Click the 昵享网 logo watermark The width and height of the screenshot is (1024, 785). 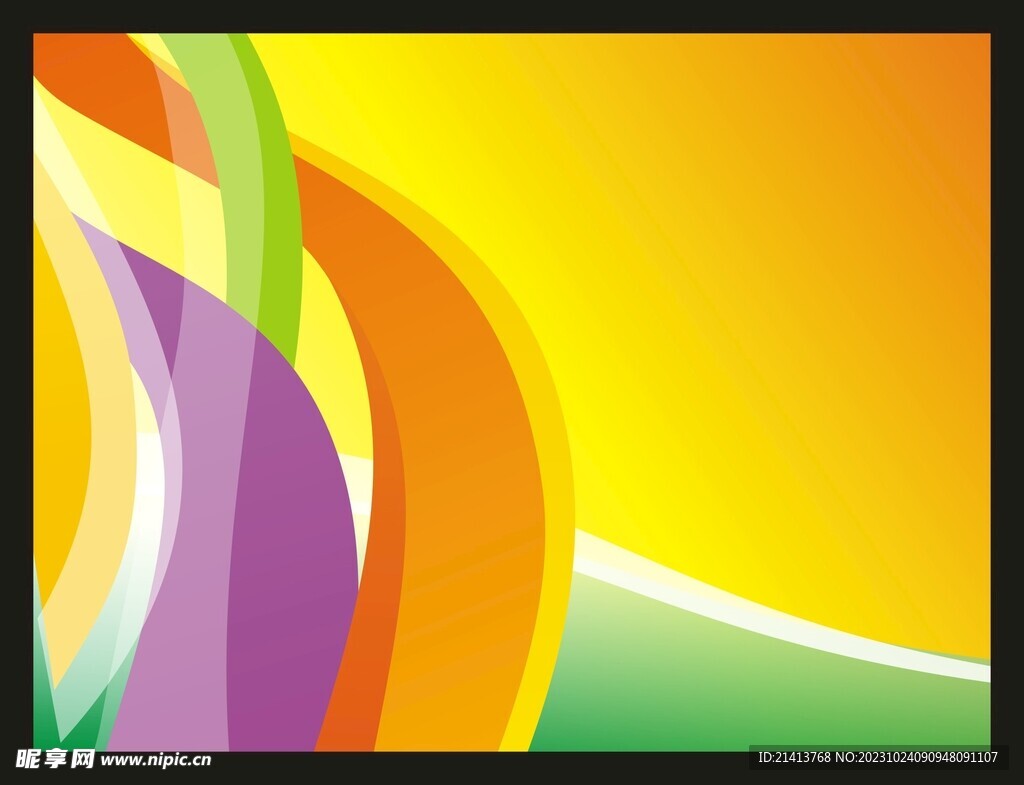pyautogui.click(x=55, y=759)
